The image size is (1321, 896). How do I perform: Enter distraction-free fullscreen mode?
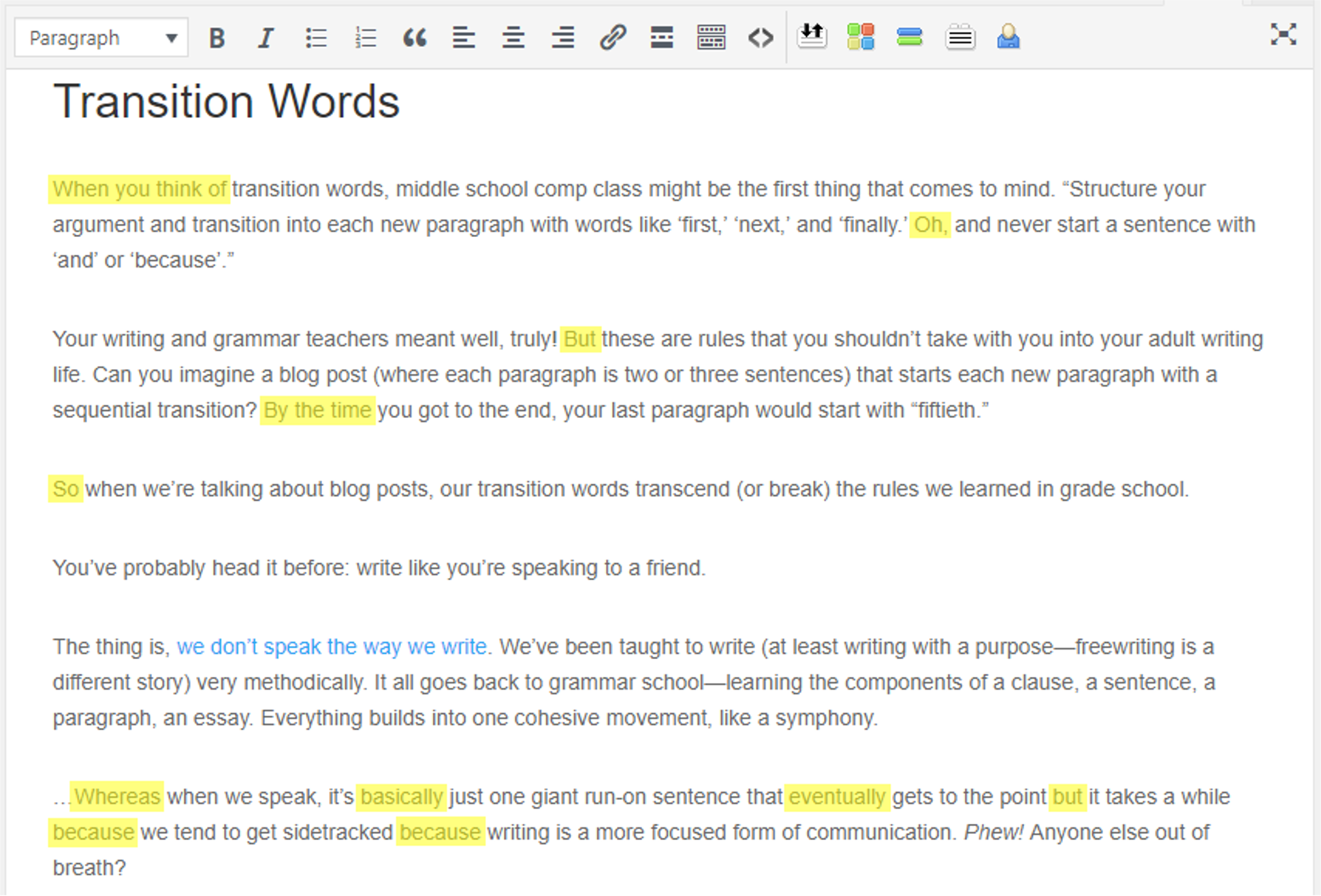click(1284, 35)
